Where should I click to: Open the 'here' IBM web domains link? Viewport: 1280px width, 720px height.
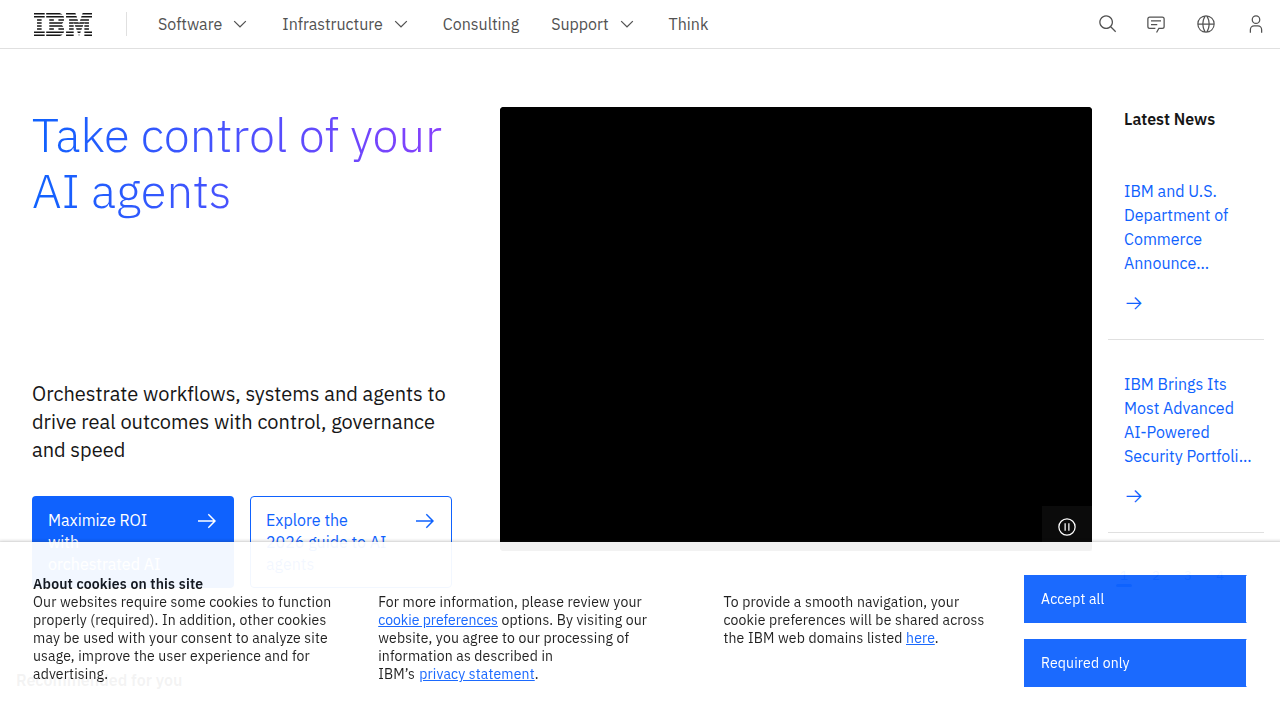click(920, 638)
